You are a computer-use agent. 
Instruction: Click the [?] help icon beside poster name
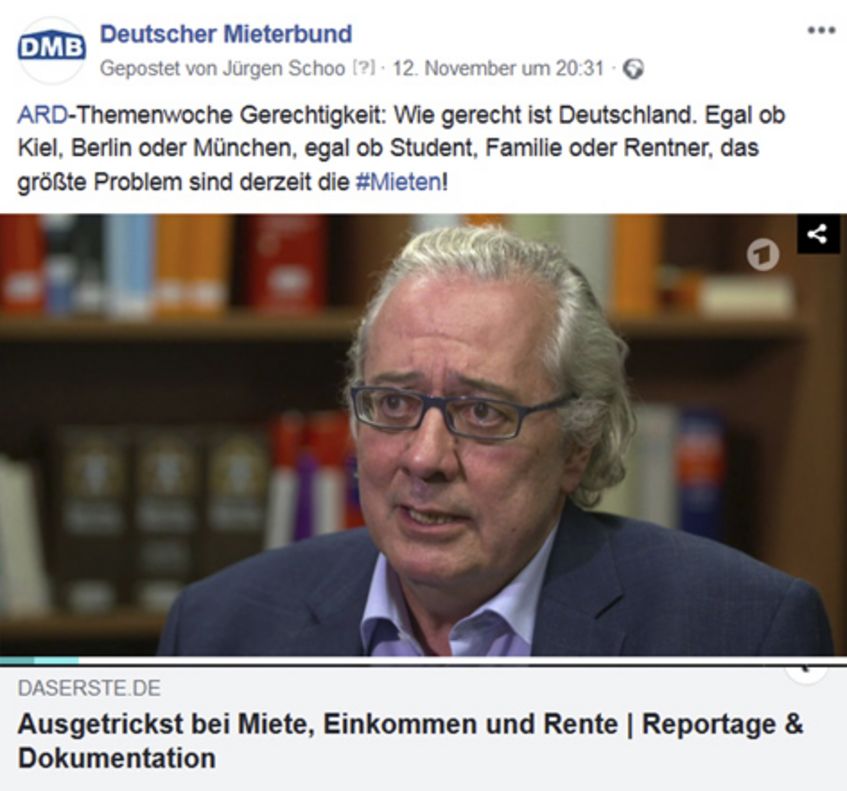(363, 68)
